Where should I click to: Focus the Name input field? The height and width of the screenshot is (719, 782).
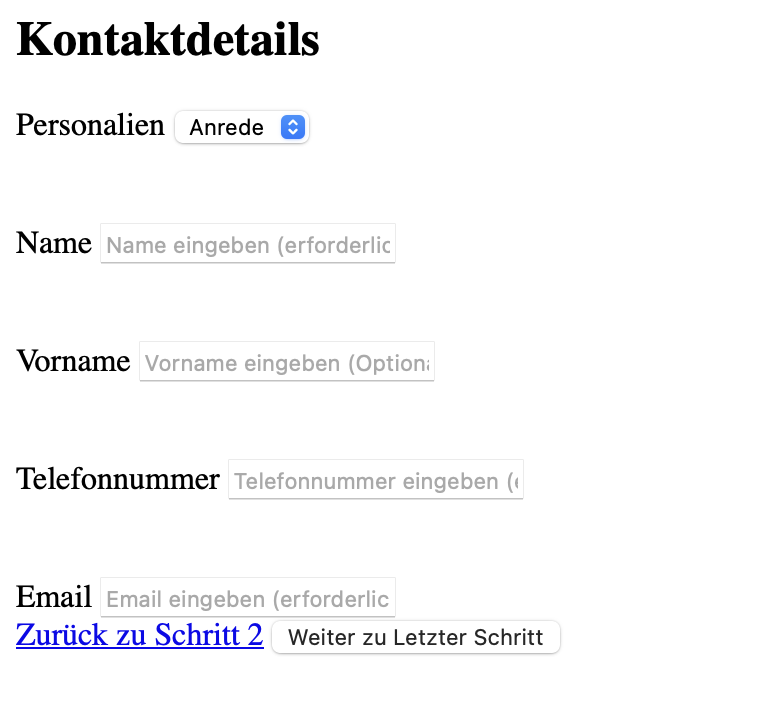tap(248, 244)
